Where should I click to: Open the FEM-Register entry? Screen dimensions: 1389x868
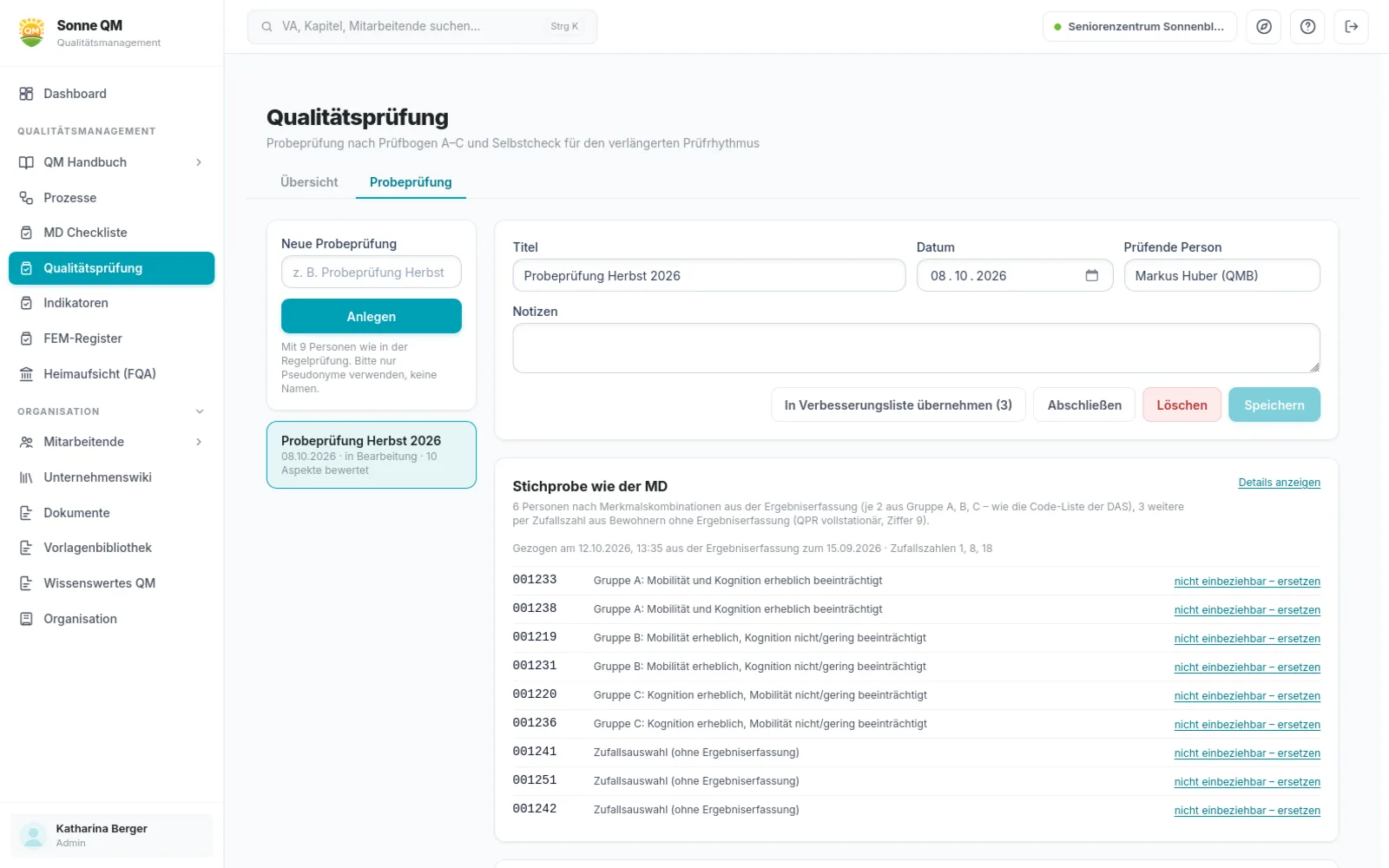click(111, 339)
